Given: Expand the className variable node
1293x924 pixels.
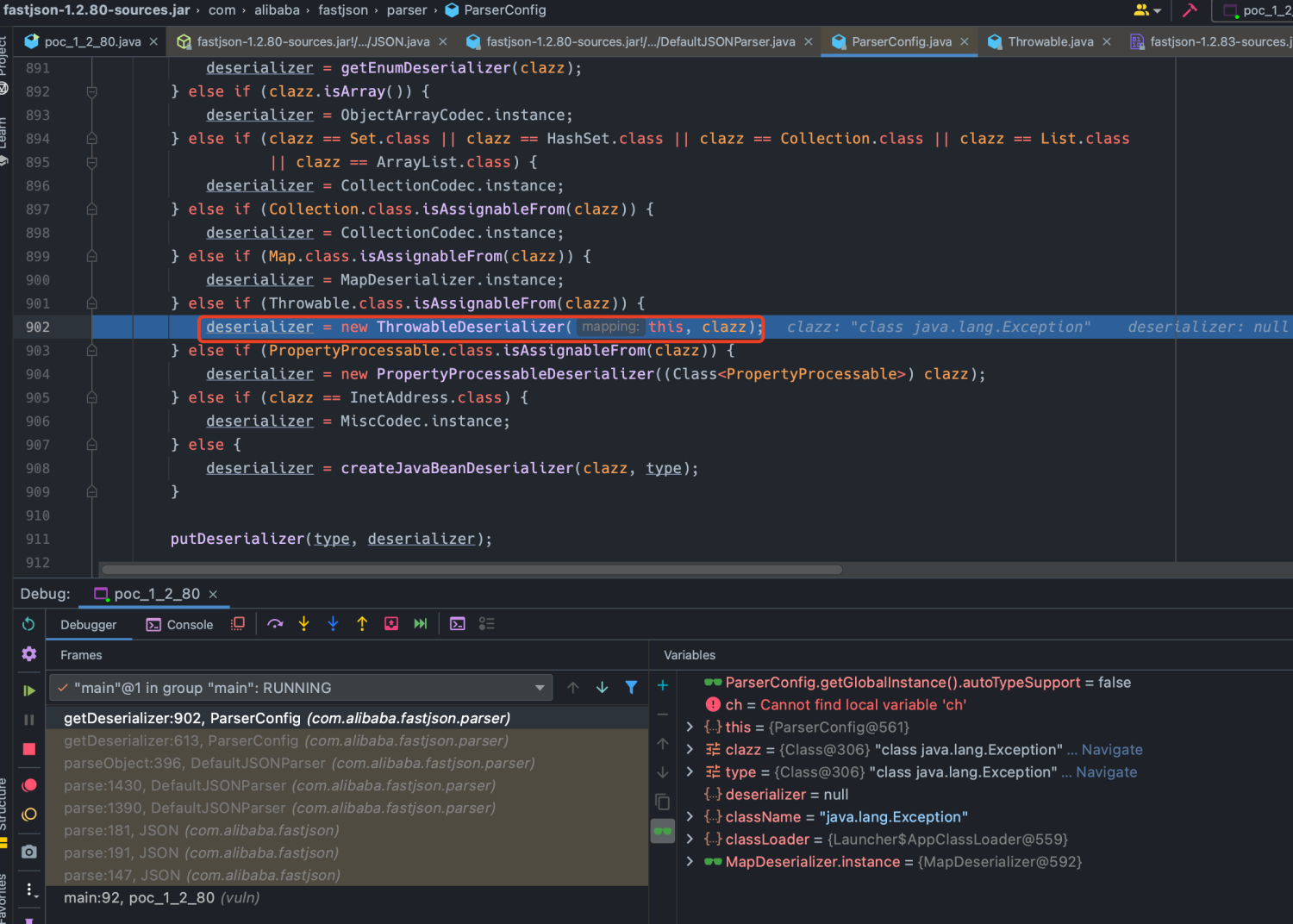Looking at the screenshot, I should tap(690, 817).
